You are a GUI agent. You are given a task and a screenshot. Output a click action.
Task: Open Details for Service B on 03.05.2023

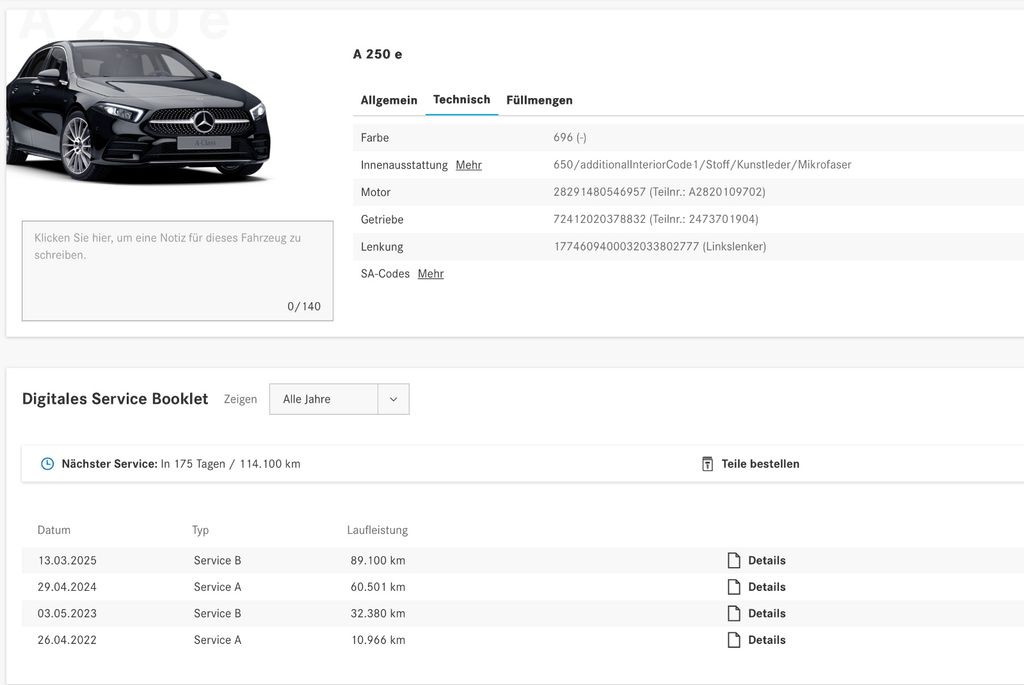pos(766,613)
